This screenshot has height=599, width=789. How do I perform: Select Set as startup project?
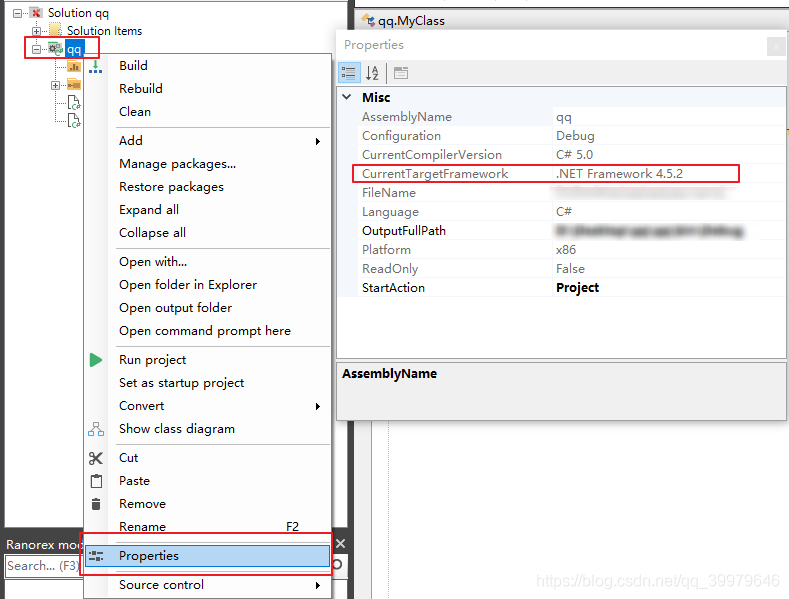coord(207,383)
